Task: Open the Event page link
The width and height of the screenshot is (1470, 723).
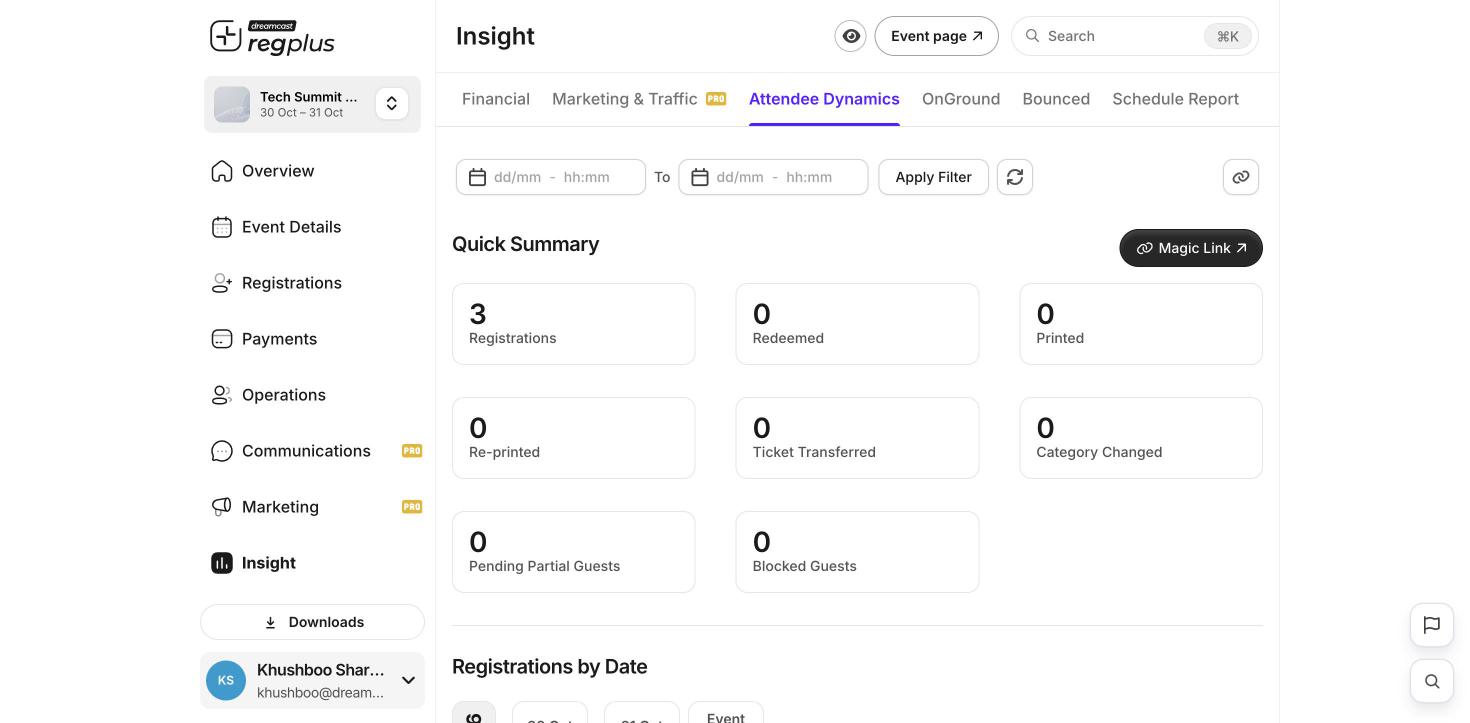Action: (936, 36)
